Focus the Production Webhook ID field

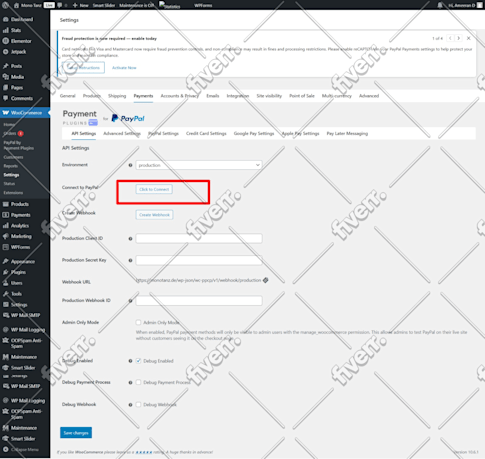click(199, 301)
